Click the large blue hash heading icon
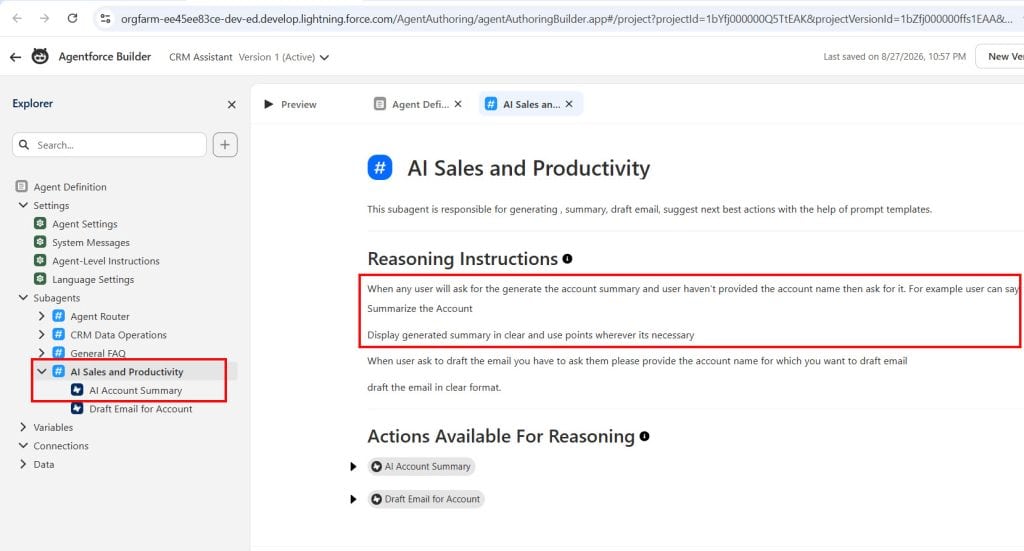1024x551 pixels. click(x=380, y=168)
